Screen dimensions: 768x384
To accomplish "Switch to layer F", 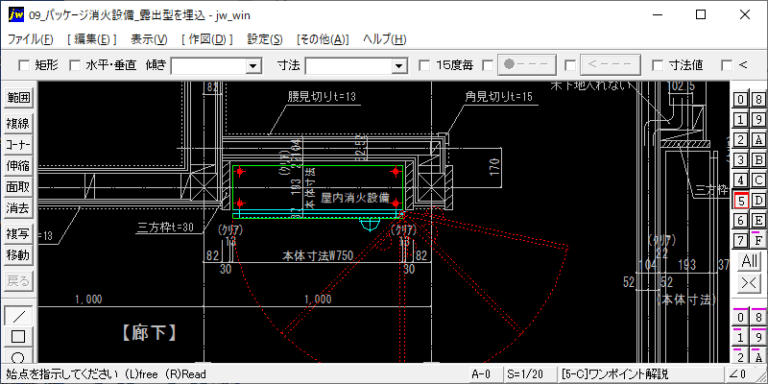I will pyautogui.click(x=758, y=240).
